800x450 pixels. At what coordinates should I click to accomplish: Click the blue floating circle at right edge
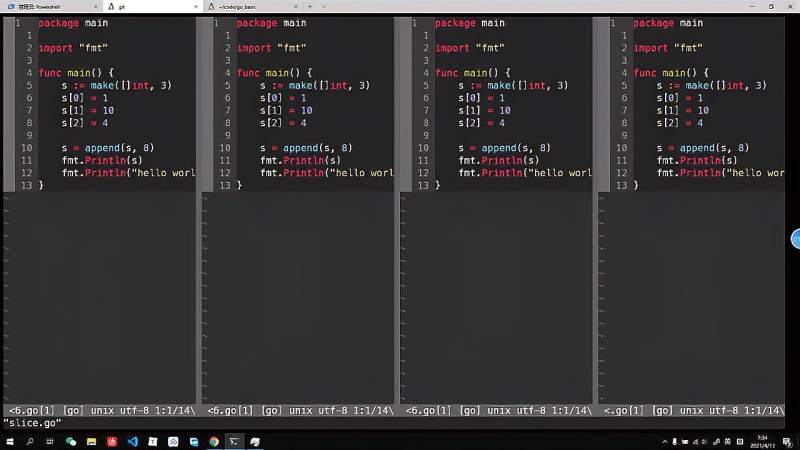pos(795,239)
